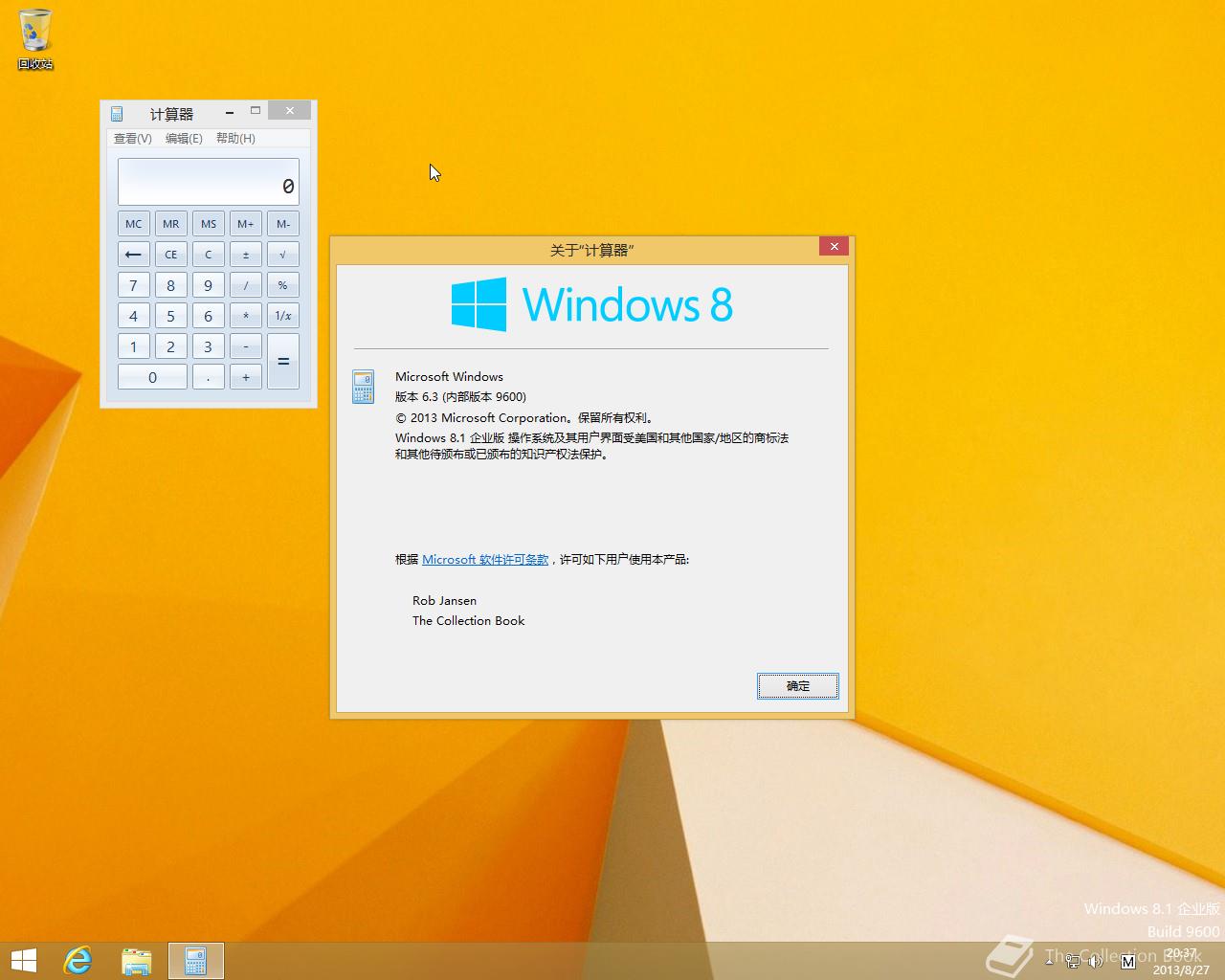Click the = equals button
This screenshot has width=1225, height=980.
click(x=283, y=362)
